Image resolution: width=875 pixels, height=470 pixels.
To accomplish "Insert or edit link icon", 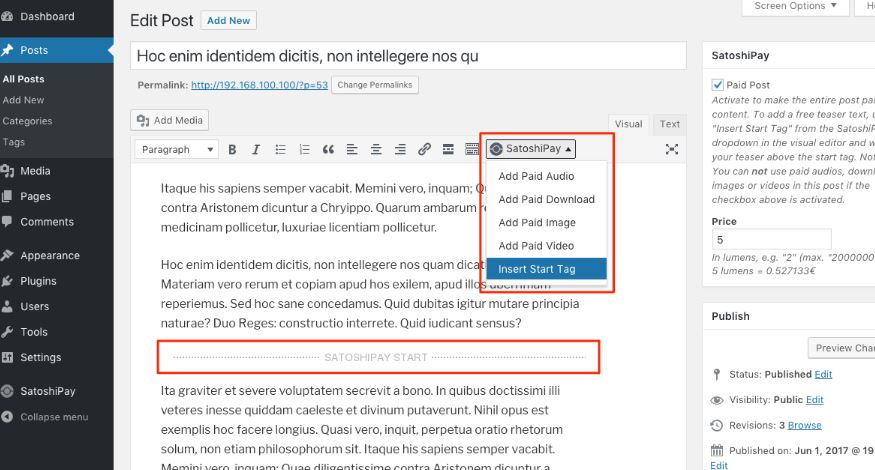I will (x=424, y=150).
